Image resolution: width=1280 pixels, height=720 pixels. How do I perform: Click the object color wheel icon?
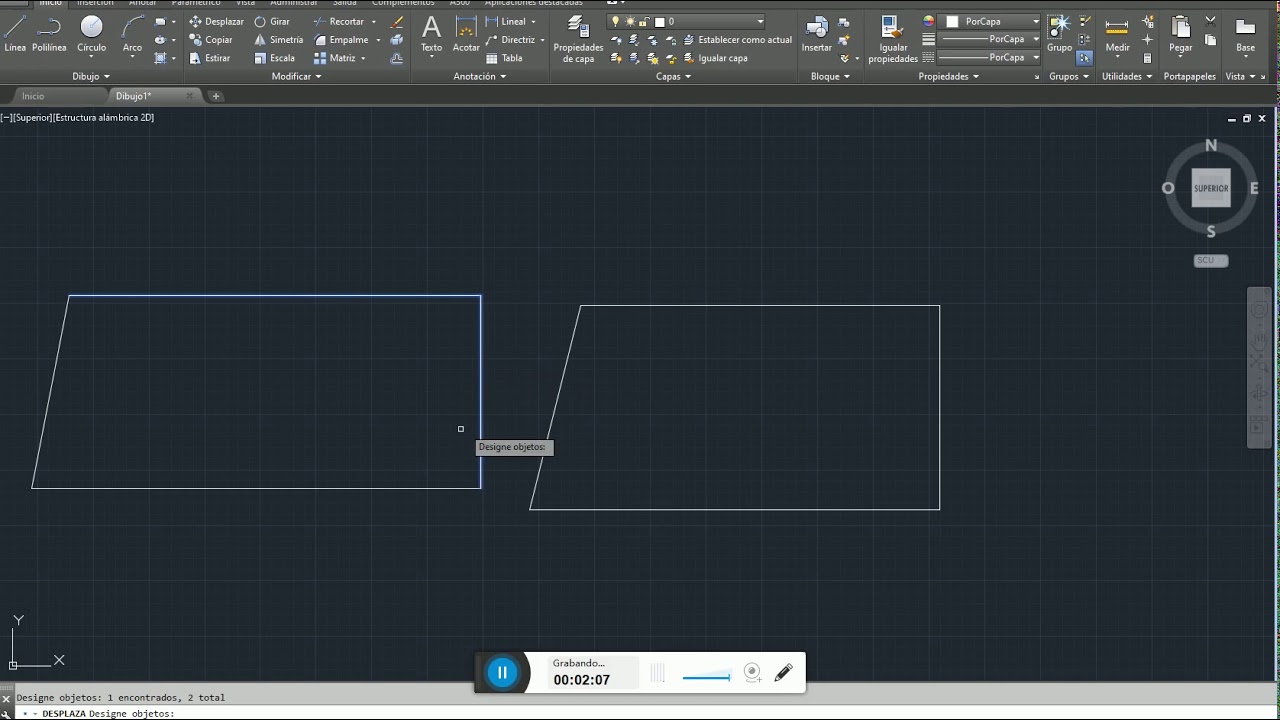coord(929,22)
